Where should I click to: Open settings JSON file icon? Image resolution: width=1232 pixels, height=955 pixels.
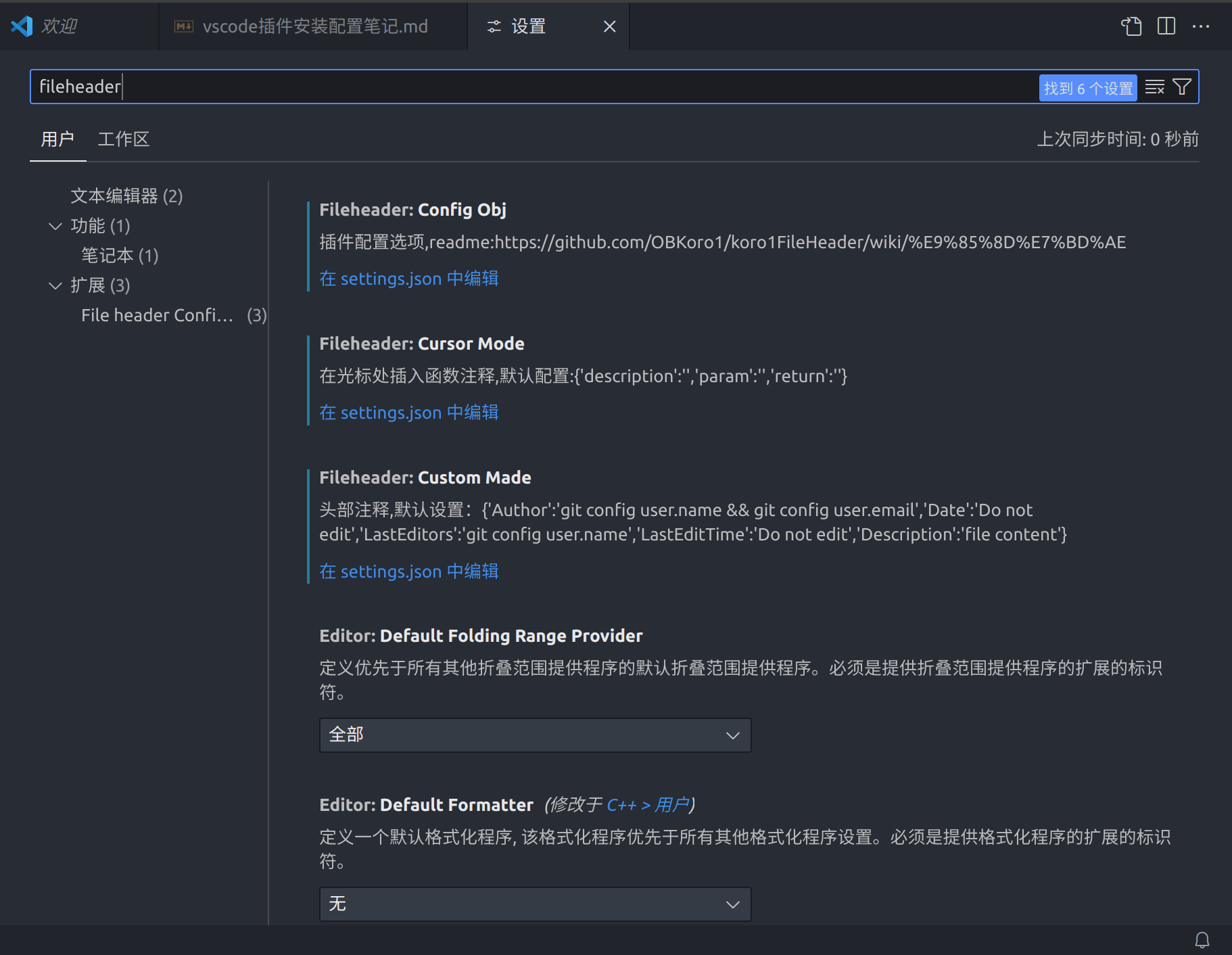click(1131, 26)
